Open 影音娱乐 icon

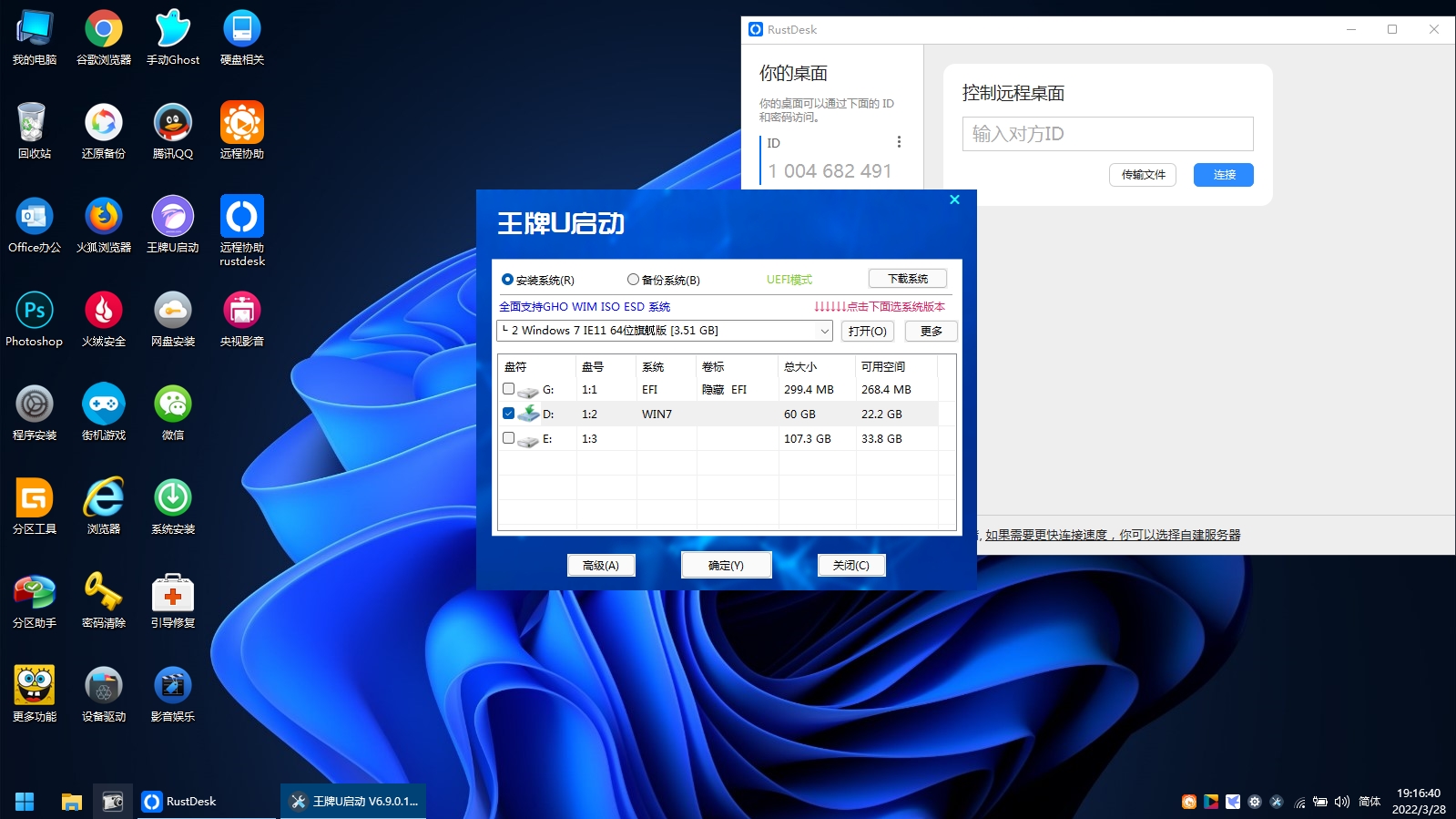(173, 695)
